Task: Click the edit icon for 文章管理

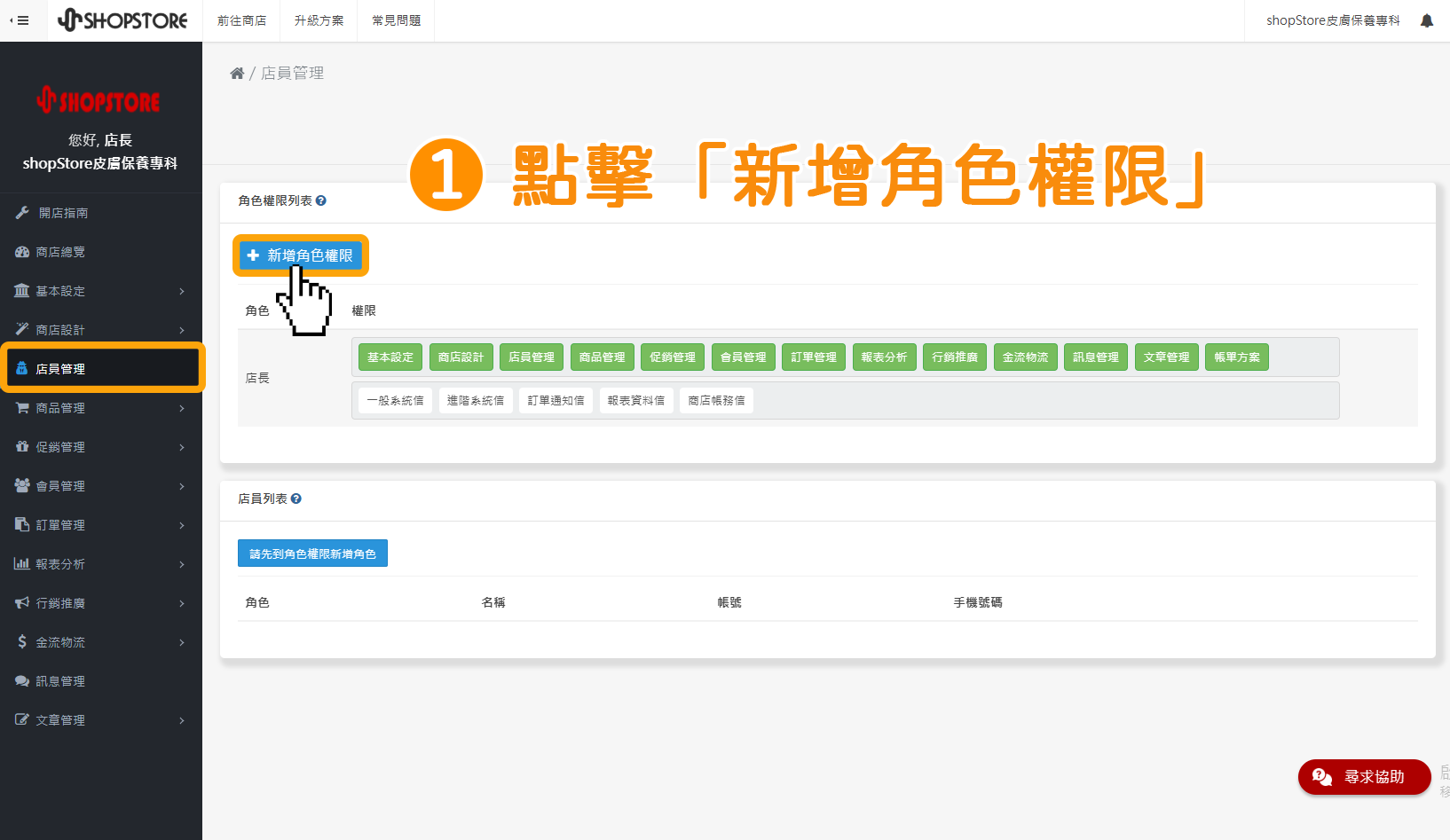Action: (22, 719)
